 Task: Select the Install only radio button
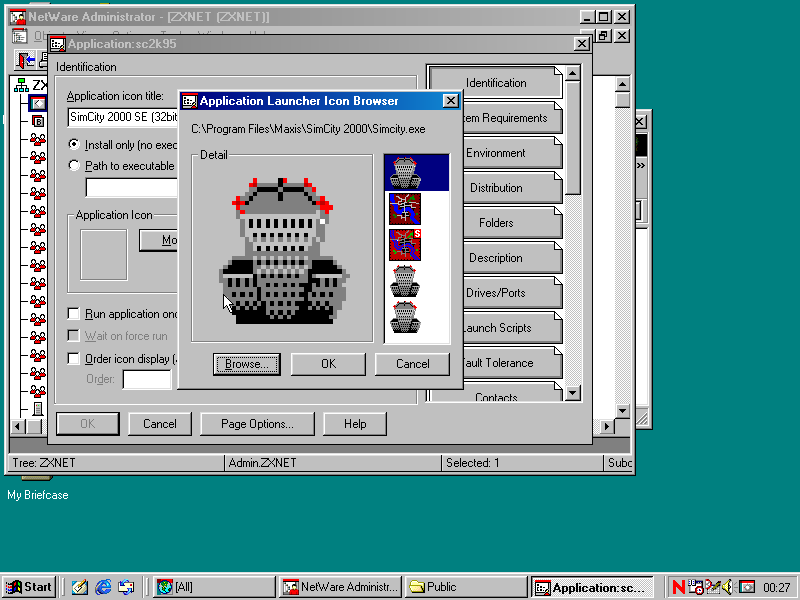[x=74, y=145]
